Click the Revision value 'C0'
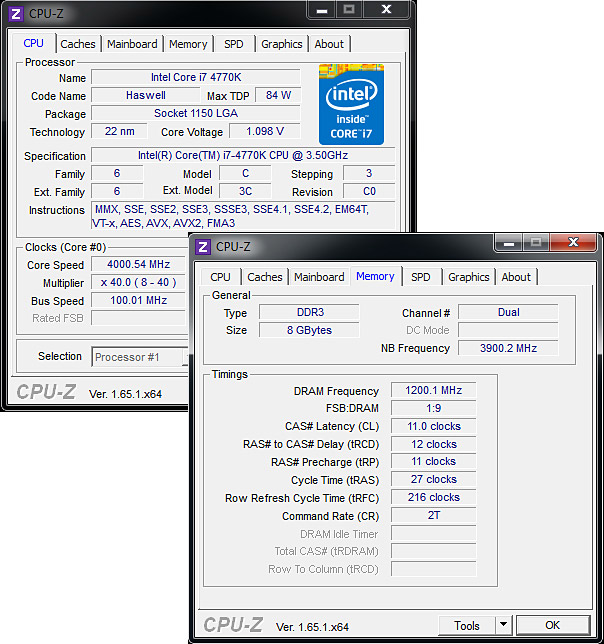Image resolution: width=604 pixels, height=644 pixels. (x=369, y=191)
